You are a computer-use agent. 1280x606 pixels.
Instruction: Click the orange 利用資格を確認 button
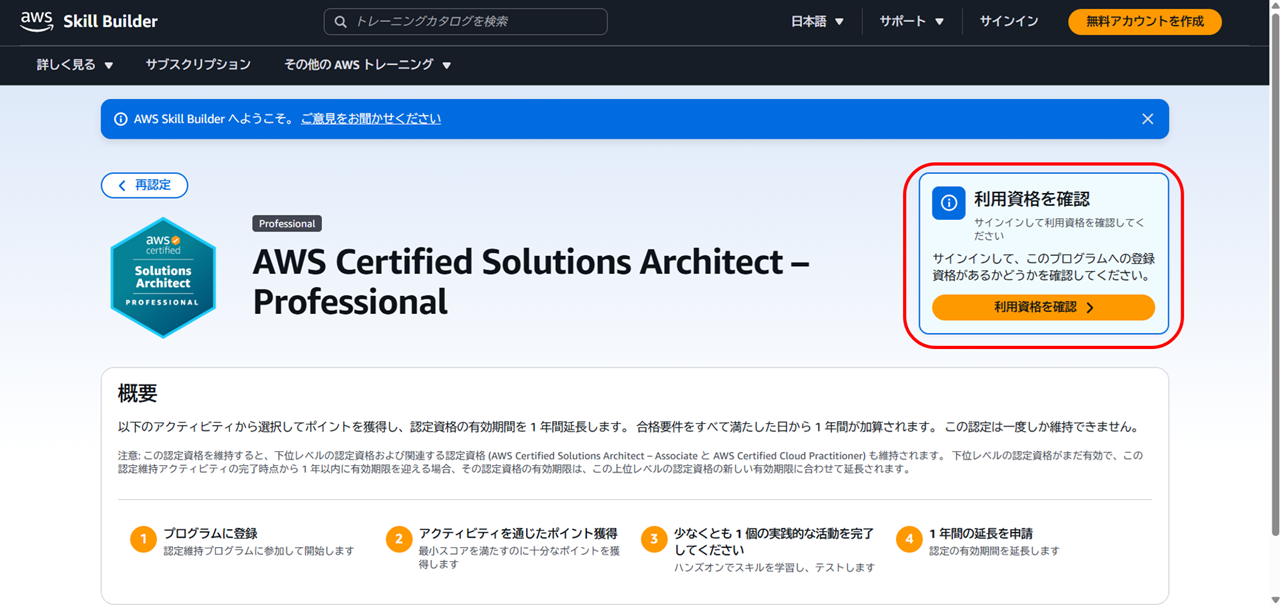pos(1043,308)
